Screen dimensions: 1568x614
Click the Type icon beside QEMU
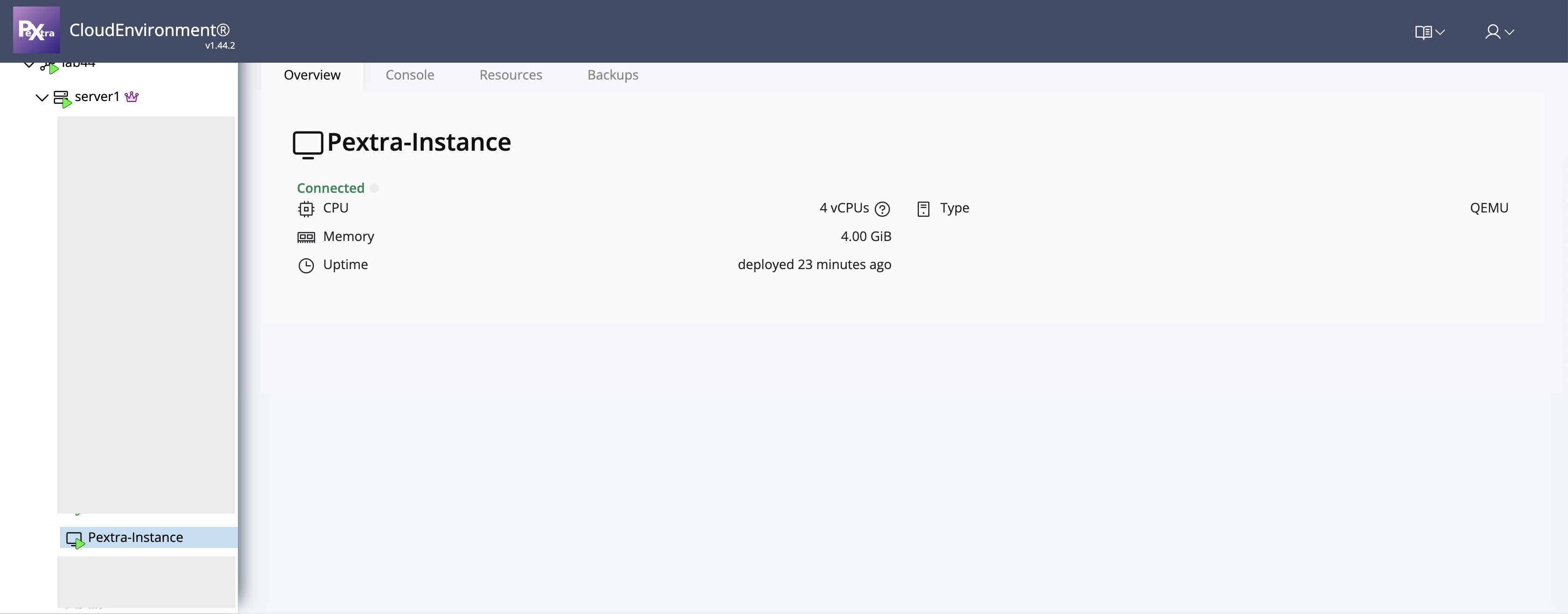[x=924, y=208]
